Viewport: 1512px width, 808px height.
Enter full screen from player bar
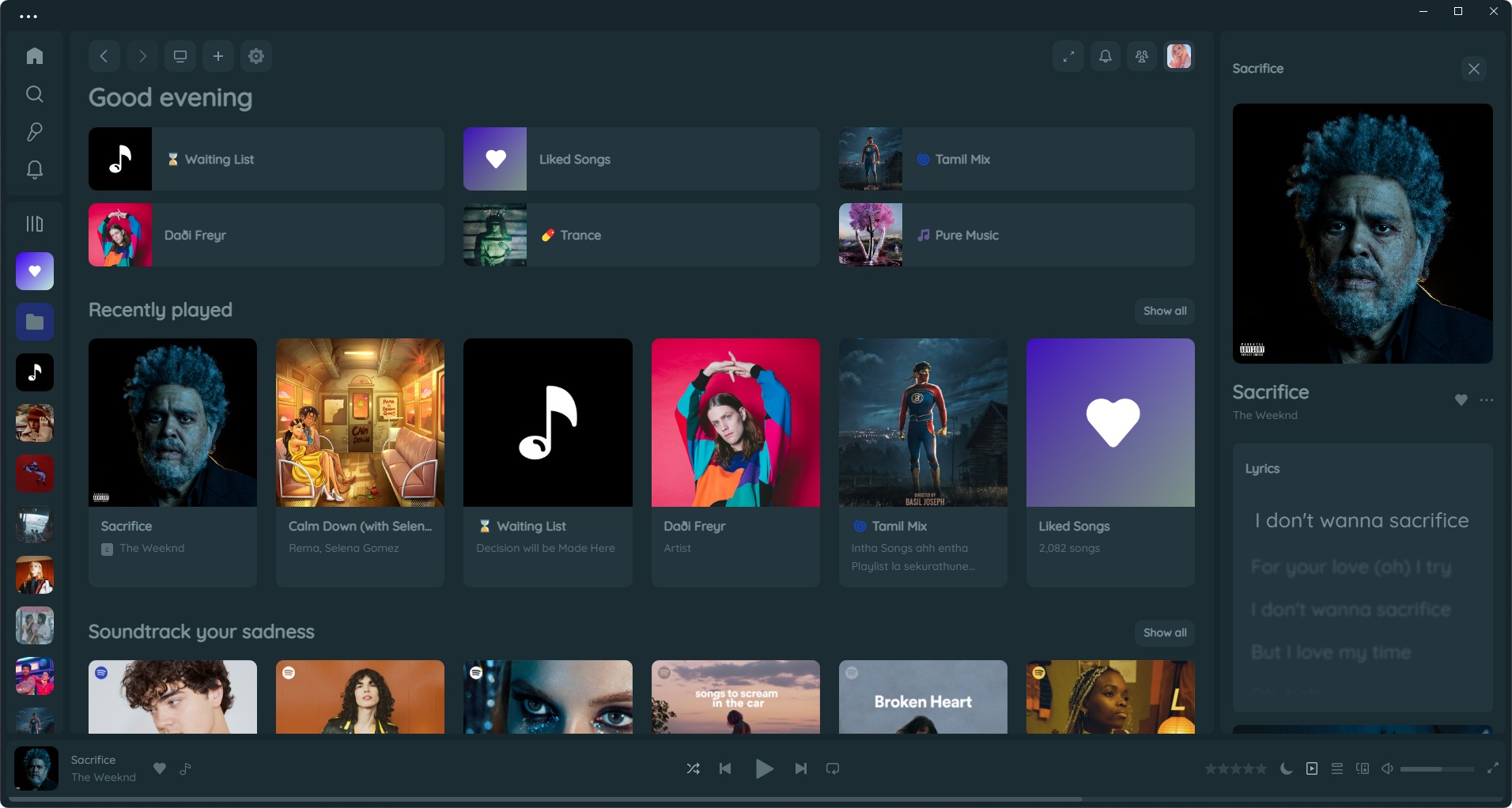tap(1493, 768)
